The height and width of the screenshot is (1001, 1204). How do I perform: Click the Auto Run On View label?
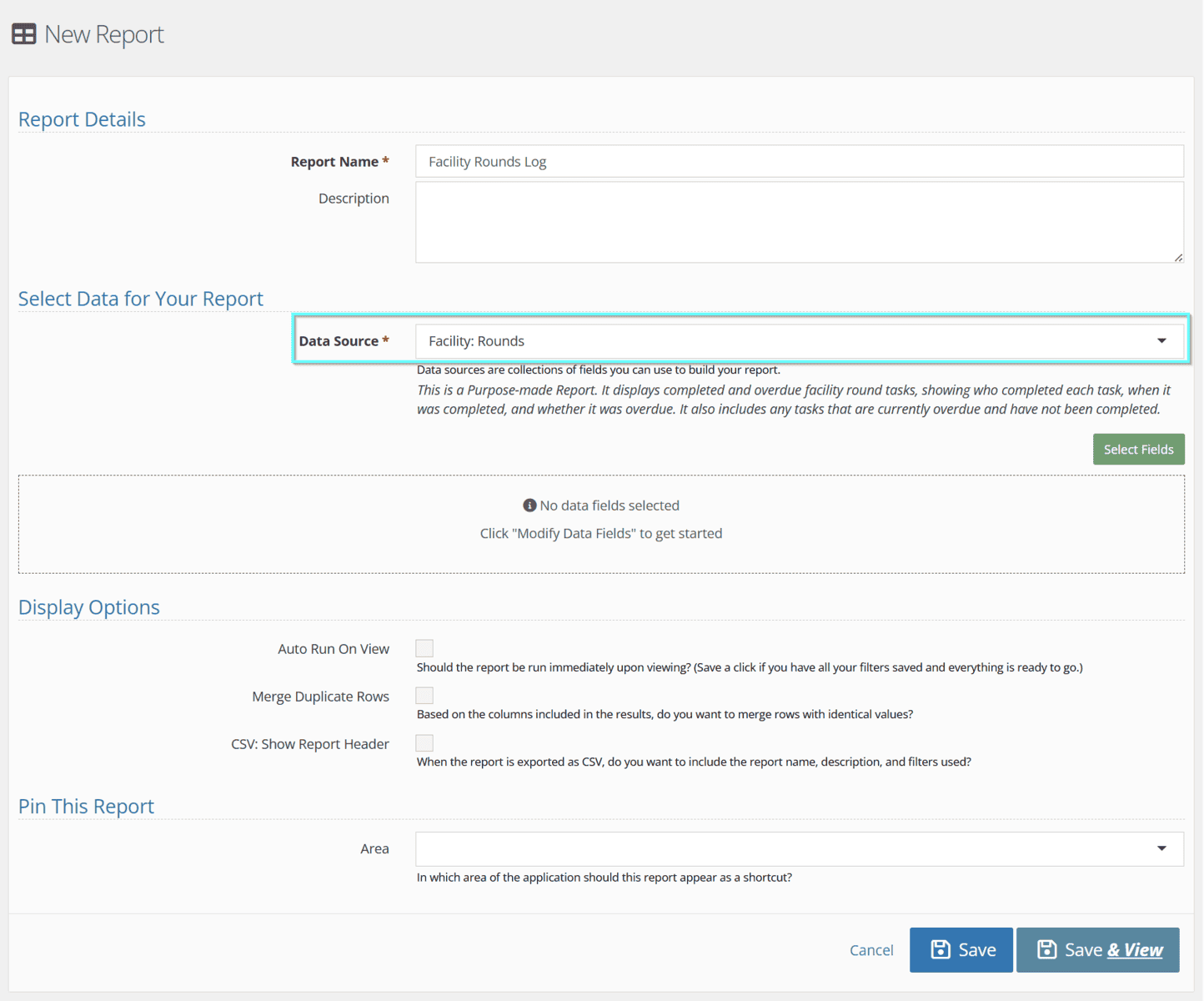[334, 649]
